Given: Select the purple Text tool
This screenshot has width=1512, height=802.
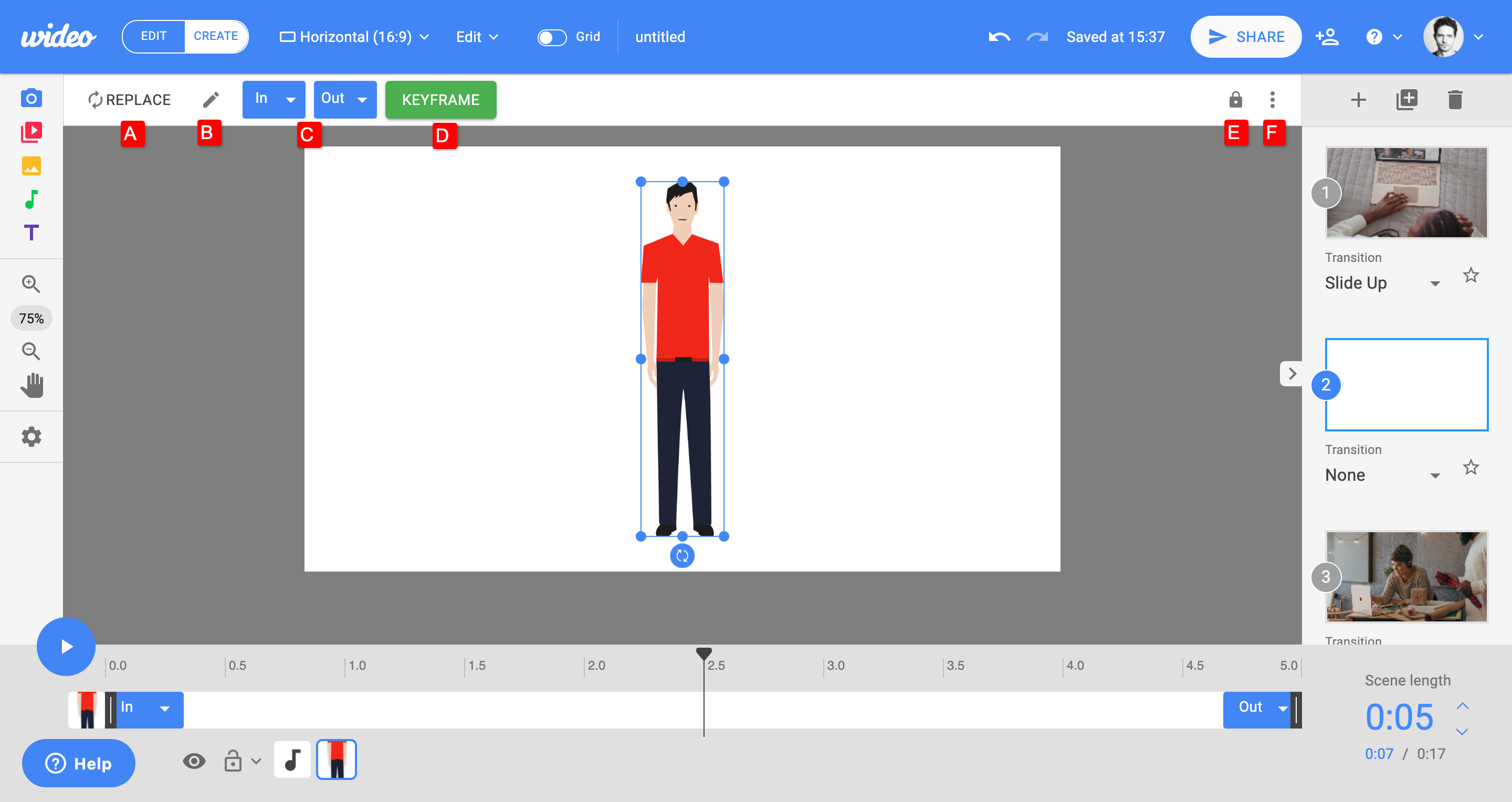Looking at the screenshot, I should (x=31, y=233).
